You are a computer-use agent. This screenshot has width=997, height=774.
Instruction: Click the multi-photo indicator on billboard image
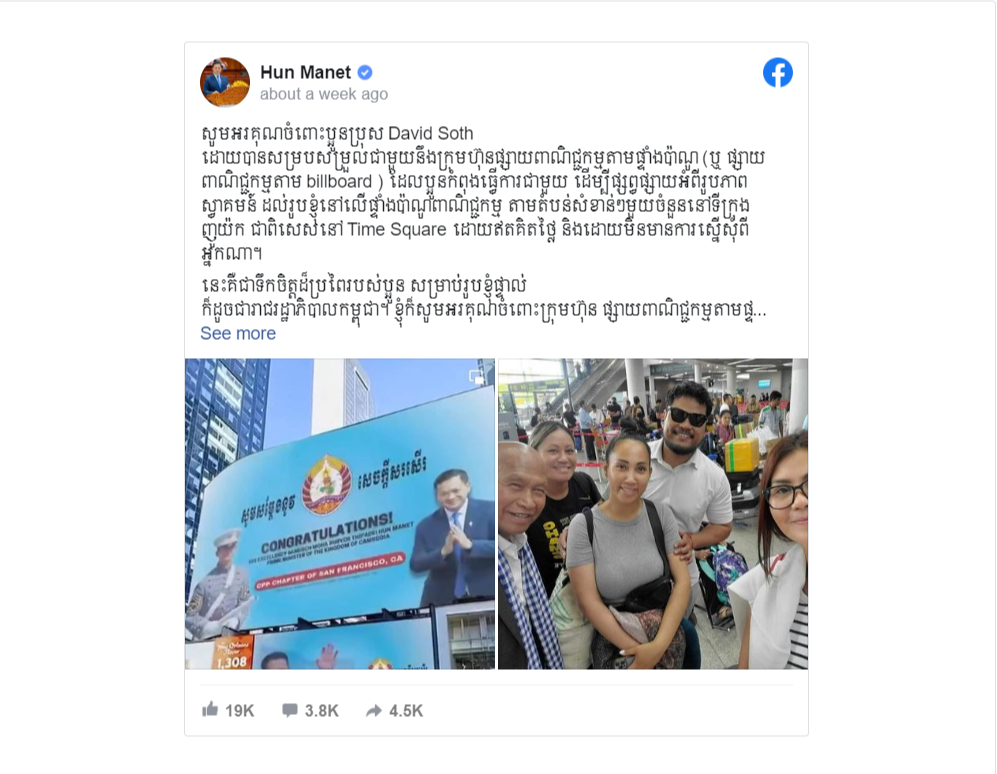pyautogui.click(x=477, y=377)
